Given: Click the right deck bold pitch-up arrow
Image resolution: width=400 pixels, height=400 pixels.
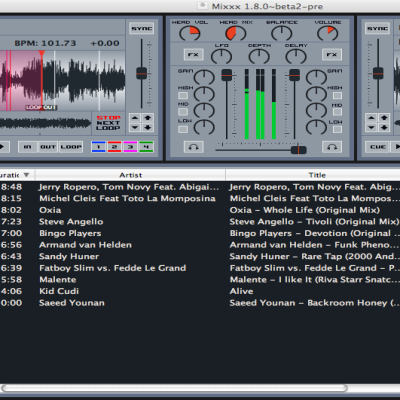Looking at the screenshot, I should click(x=384, y=118).
